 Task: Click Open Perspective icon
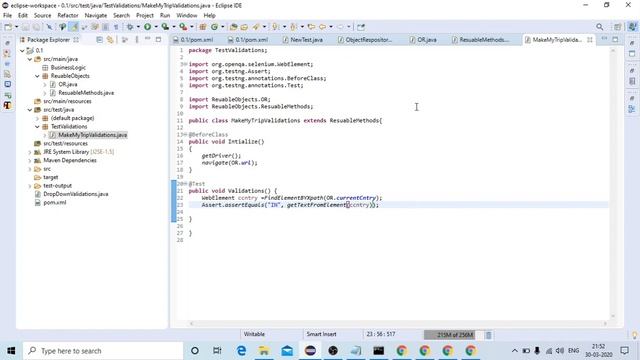click(618, 27)
